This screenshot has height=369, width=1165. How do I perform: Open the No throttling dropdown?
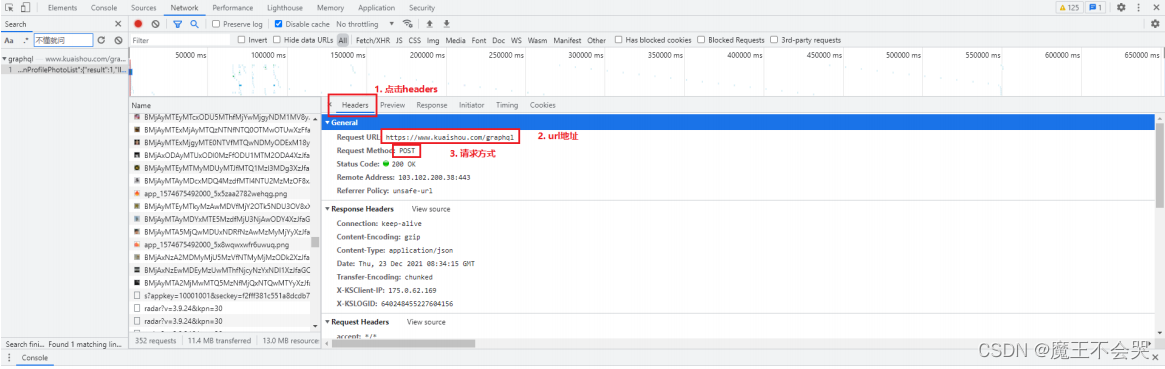[366, 24]
